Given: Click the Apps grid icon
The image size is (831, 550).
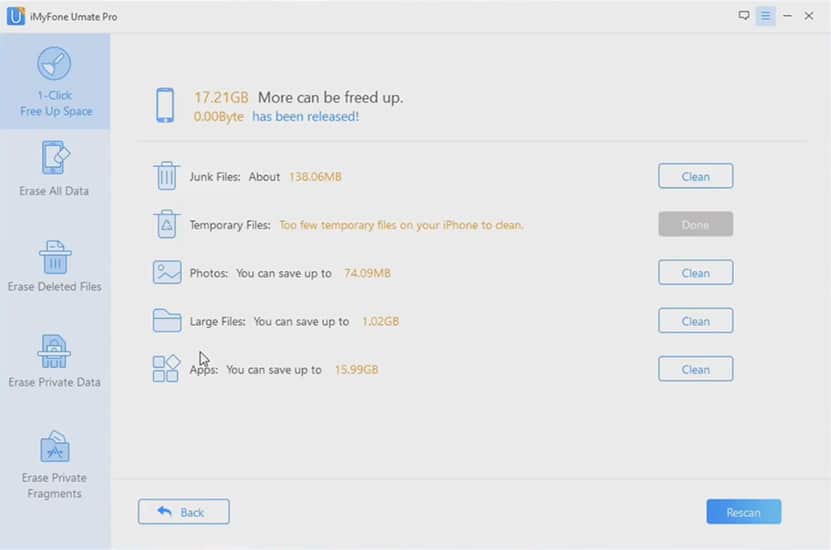Looking at the screenshot, I should (166, 368).
